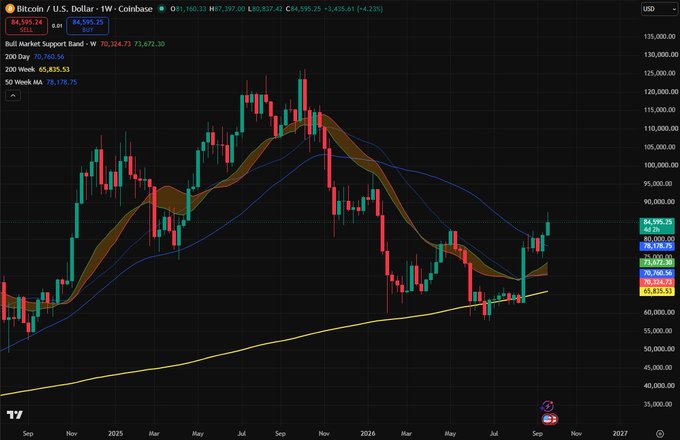This screenshot has width=680, height=440.
Task: Click the 0.01 spread value
Action: (57, 26)
